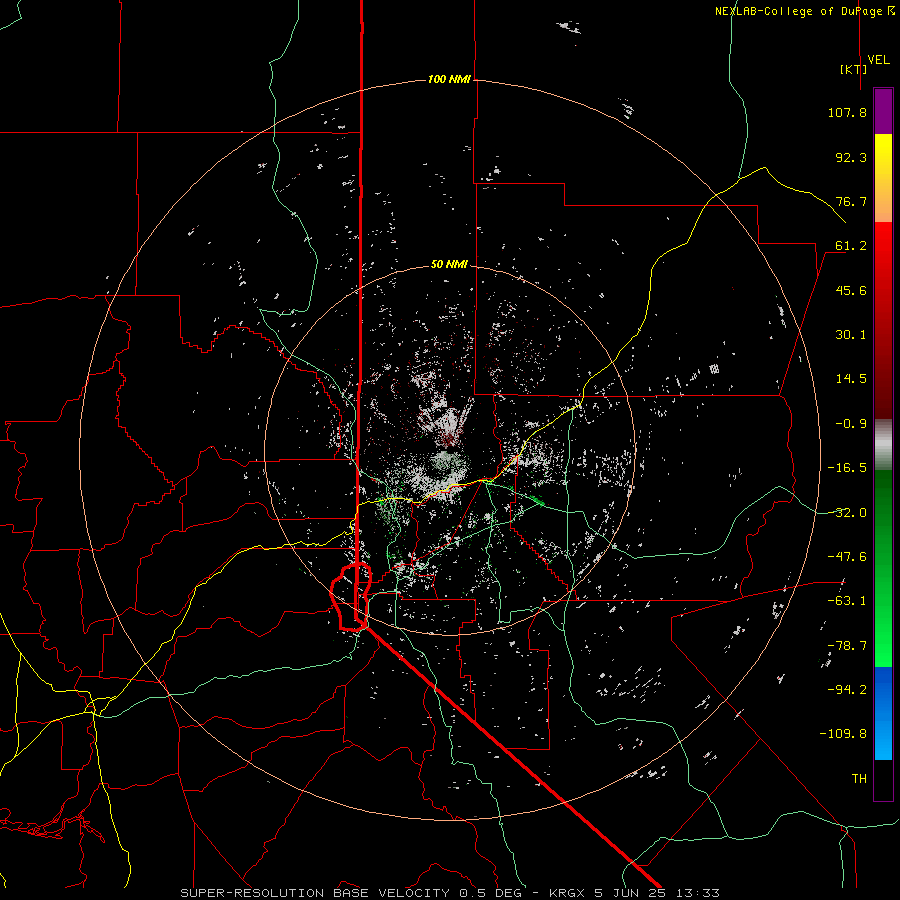Click the 50 NMI range ring label
The height and width of the screenshot is (900, 900).
tap(449, 265)
